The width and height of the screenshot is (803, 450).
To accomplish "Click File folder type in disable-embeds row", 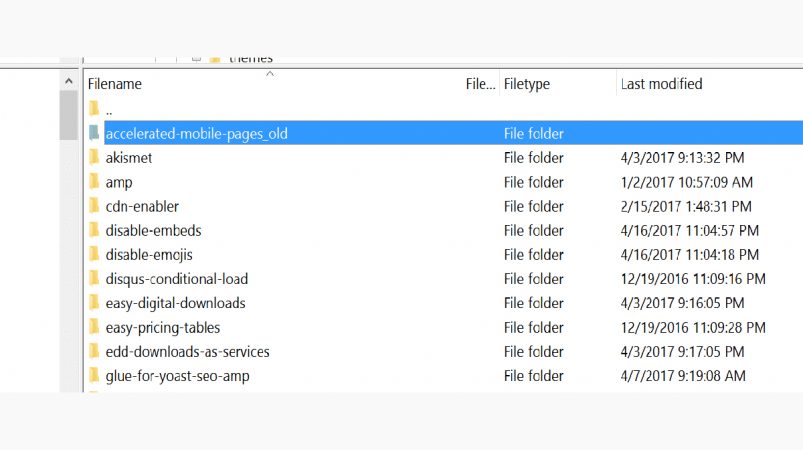I will coord(534,230).
